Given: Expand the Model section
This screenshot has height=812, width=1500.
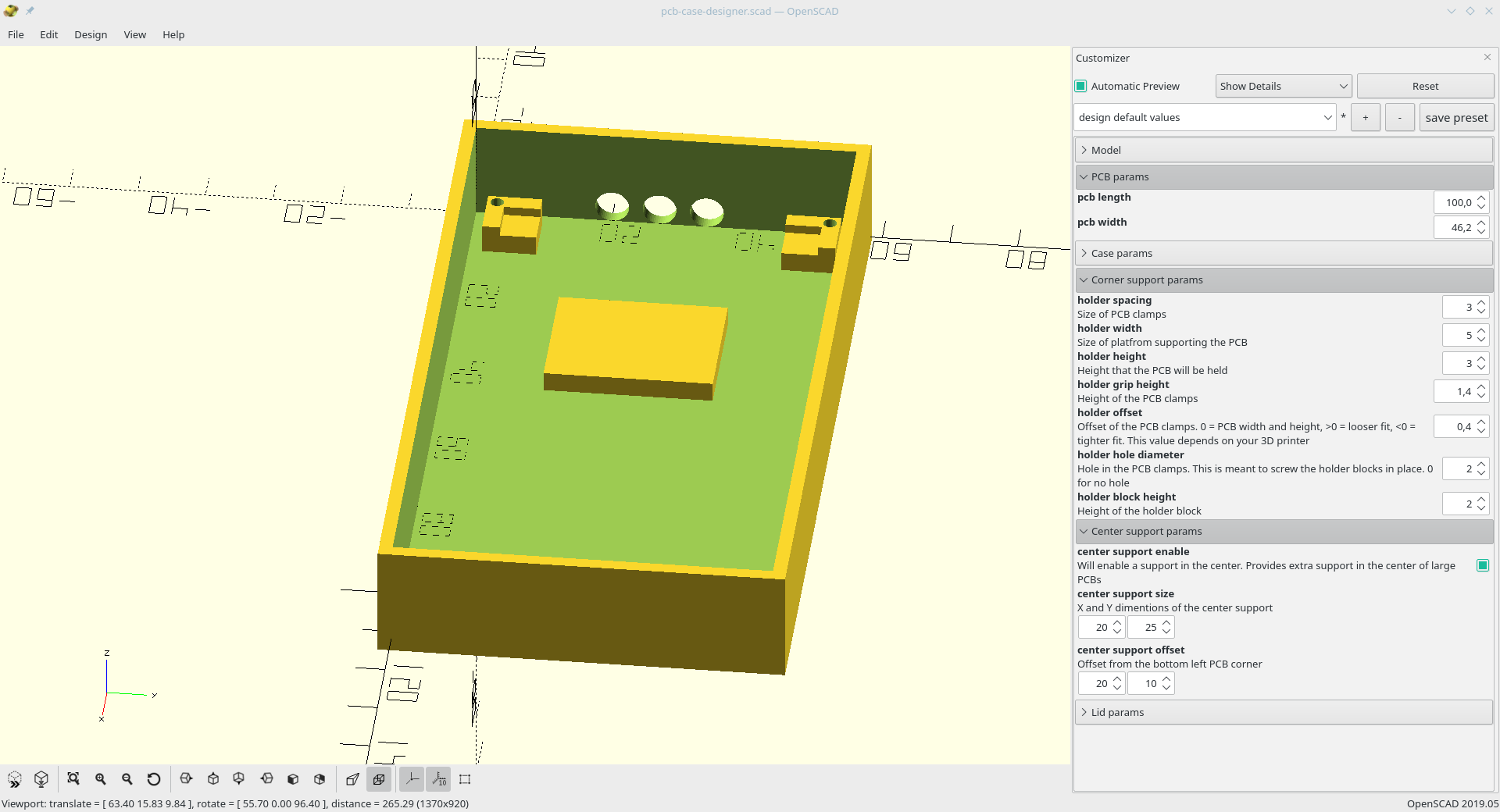Looking at the screenshot, I should pos(1284,150).
